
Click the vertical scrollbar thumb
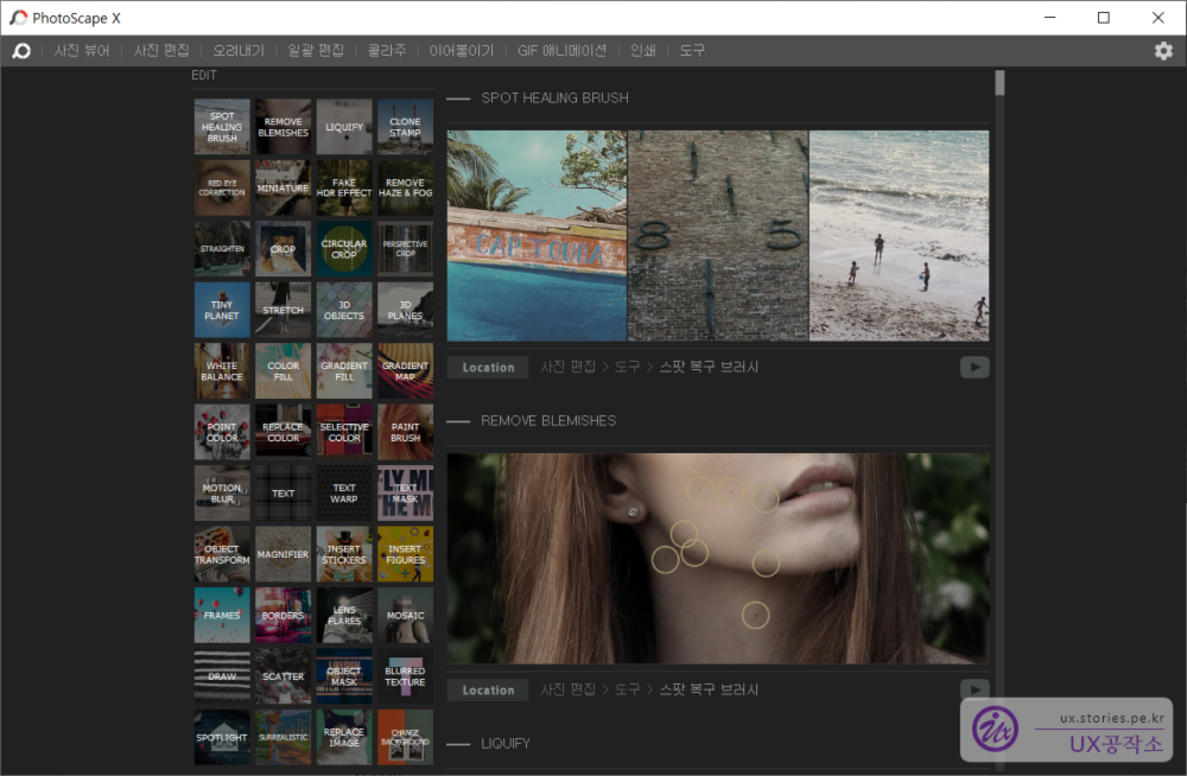999,83
